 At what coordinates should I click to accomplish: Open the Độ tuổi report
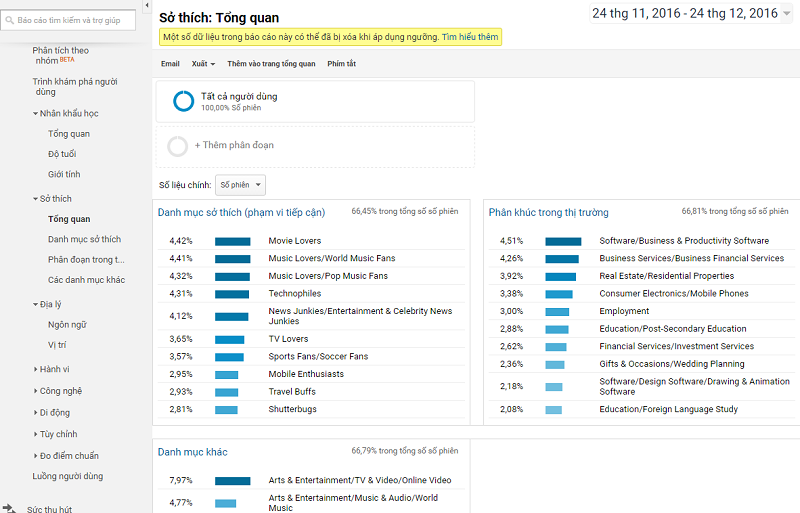62,154
